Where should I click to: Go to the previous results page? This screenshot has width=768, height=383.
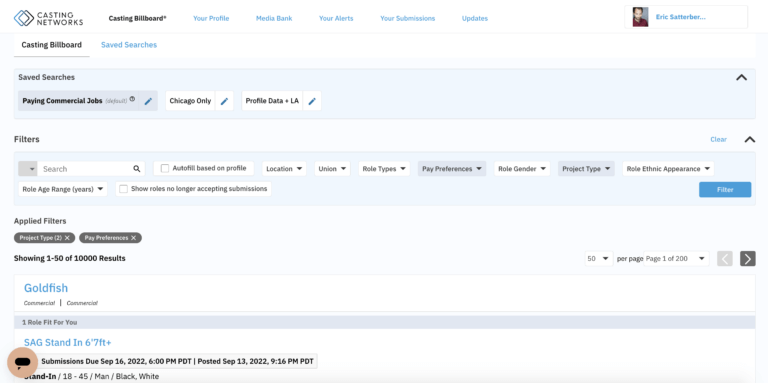coord(725,259)
